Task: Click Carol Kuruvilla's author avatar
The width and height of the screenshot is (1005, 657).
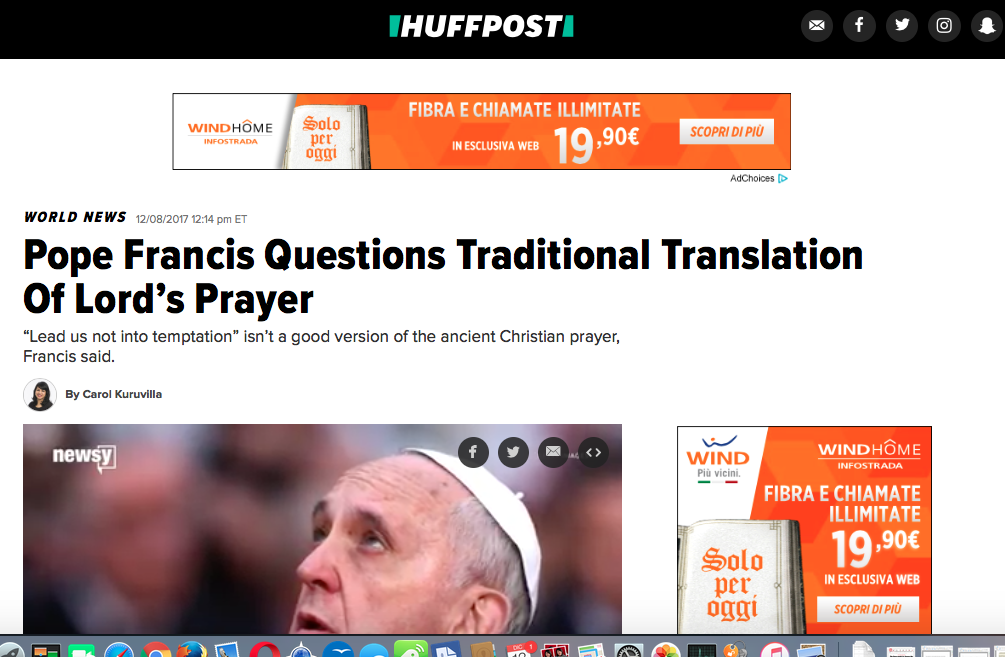Action: pos(40,394)
